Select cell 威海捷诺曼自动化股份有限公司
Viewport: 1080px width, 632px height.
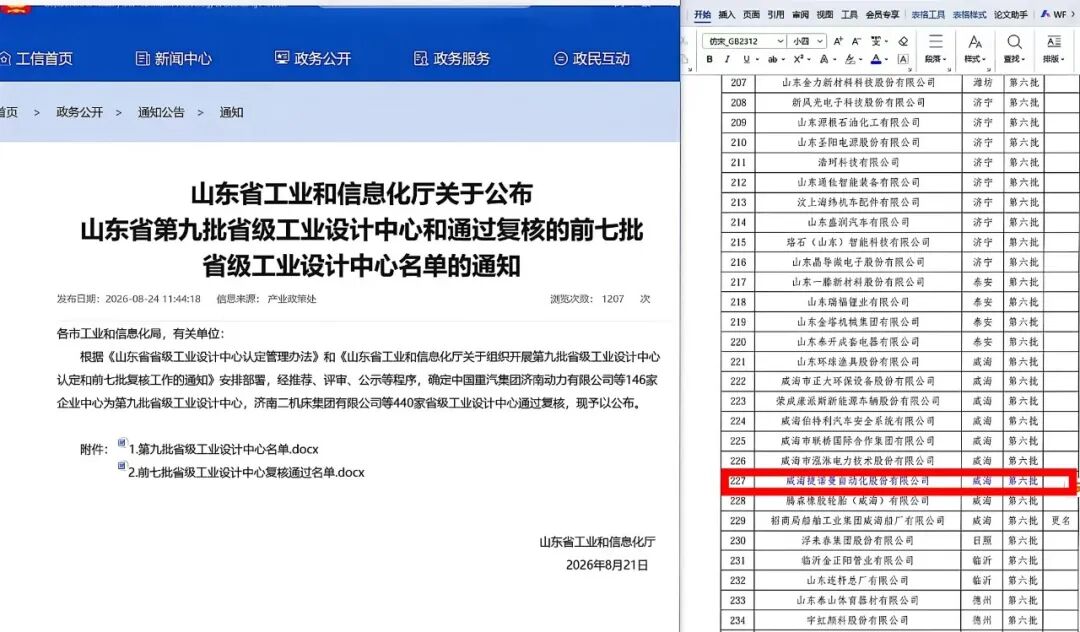pos(858,481)
